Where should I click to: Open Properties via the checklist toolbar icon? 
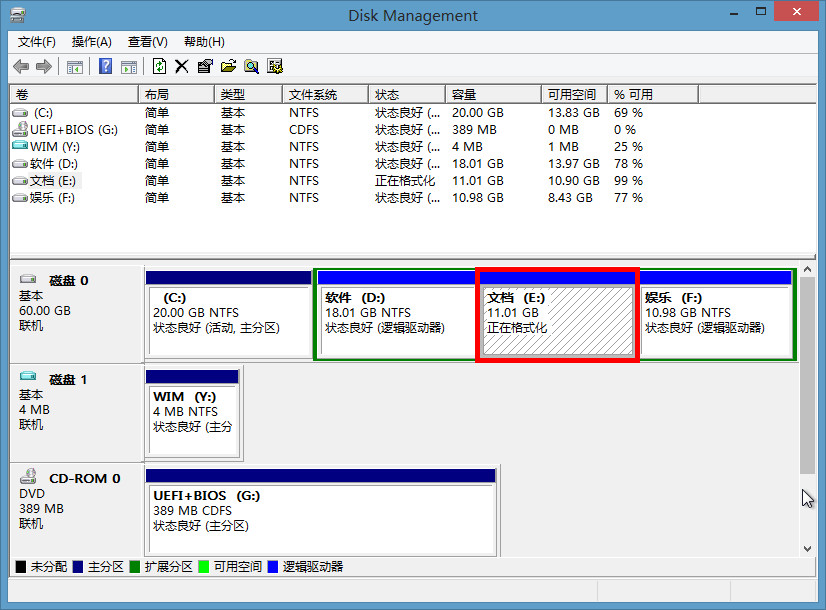click(205, 67)
